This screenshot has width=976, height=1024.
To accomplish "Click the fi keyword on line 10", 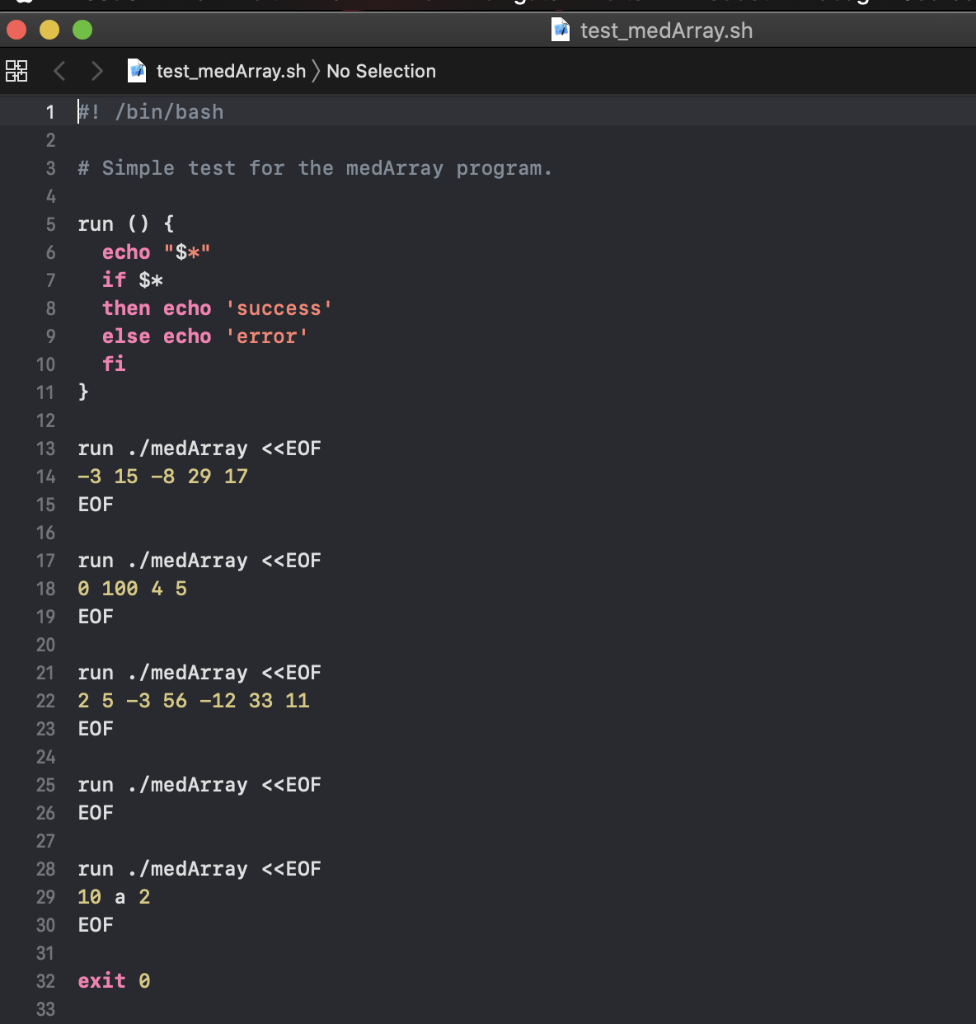I will pos(113,364).
